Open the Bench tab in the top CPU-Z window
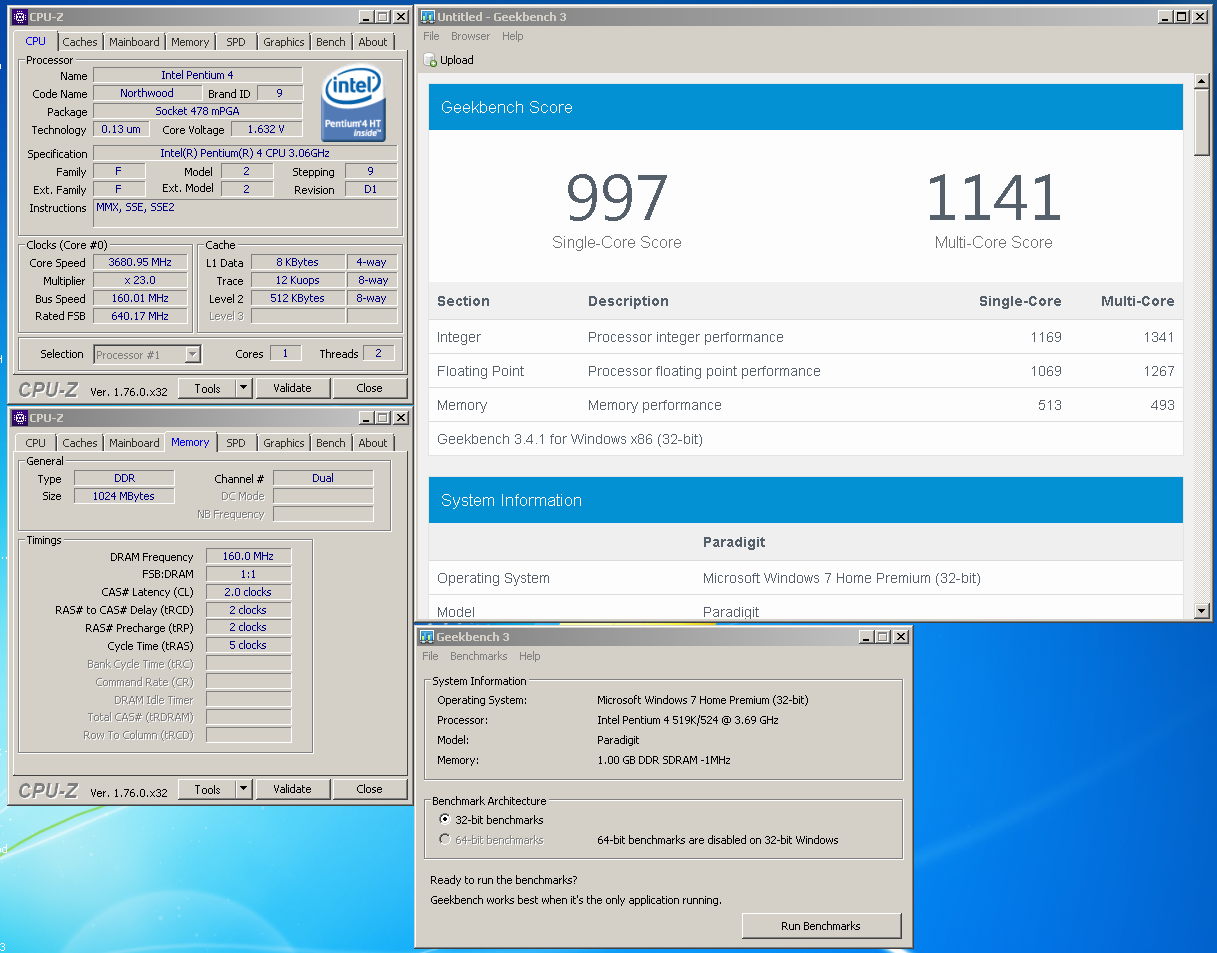 pos(331,42)
